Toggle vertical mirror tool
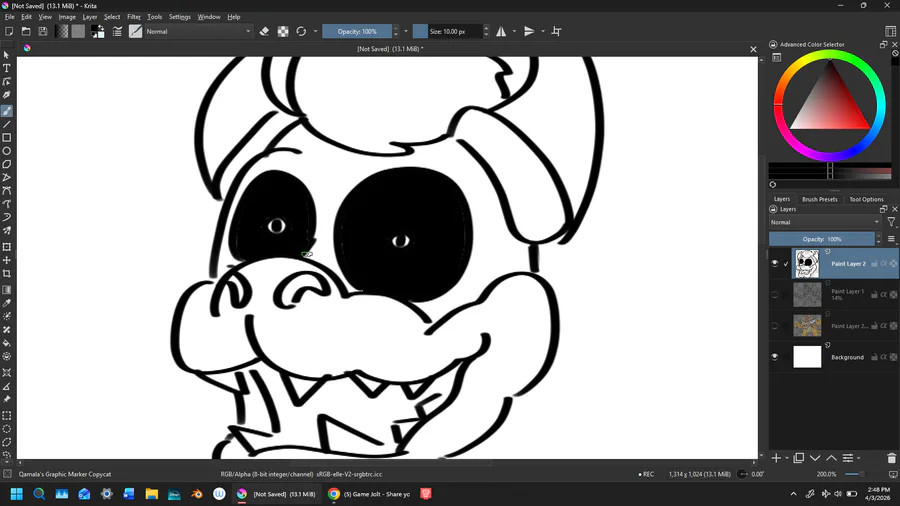Screen dimensions: 900x506 529,32
